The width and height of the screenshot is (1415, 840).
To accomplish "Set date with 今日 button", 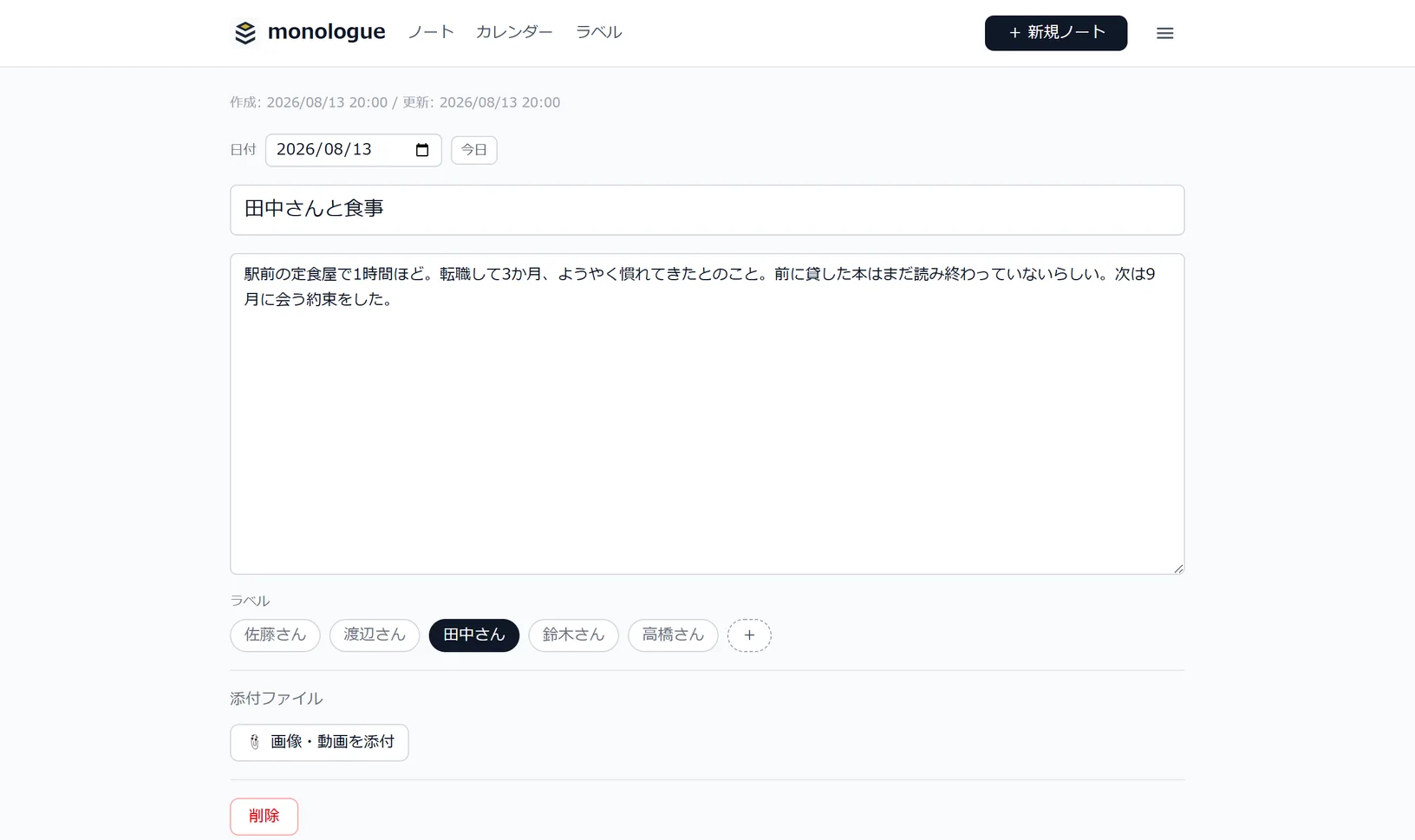I will [x=474, y=150].
